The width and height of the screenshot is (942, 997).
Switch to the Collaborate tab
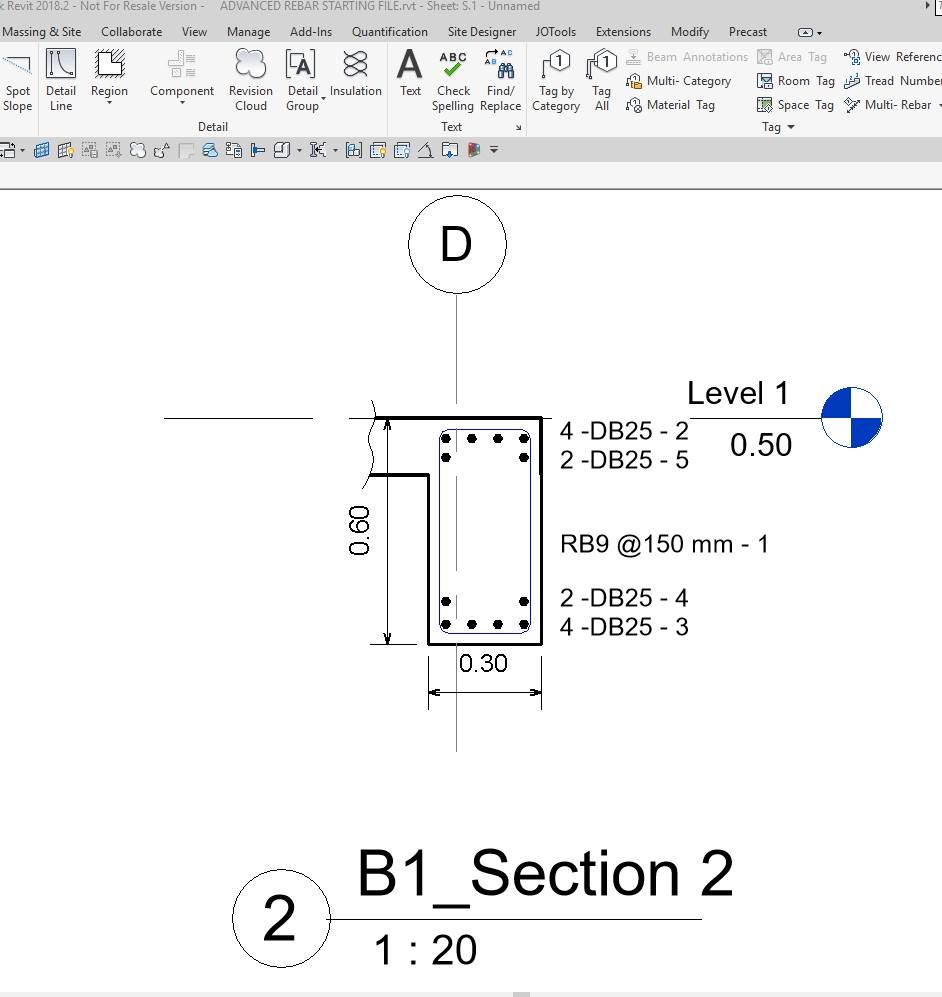click(x=132, y=32)
